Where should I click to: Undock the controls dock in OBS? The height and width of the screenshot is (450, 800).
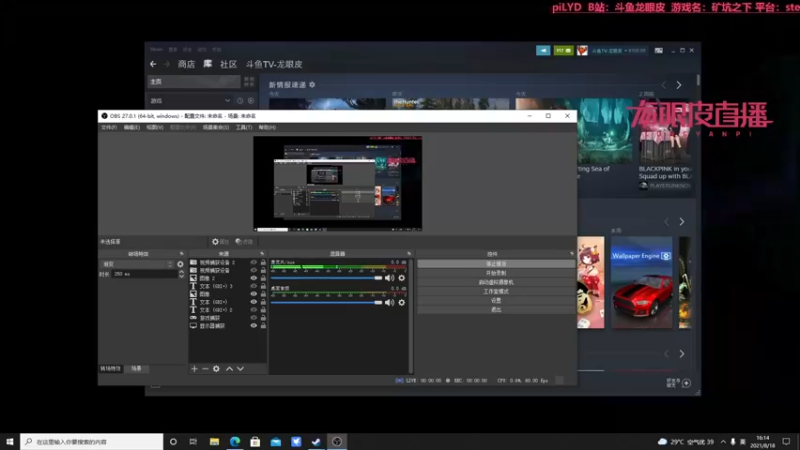(x=571, y=254)
